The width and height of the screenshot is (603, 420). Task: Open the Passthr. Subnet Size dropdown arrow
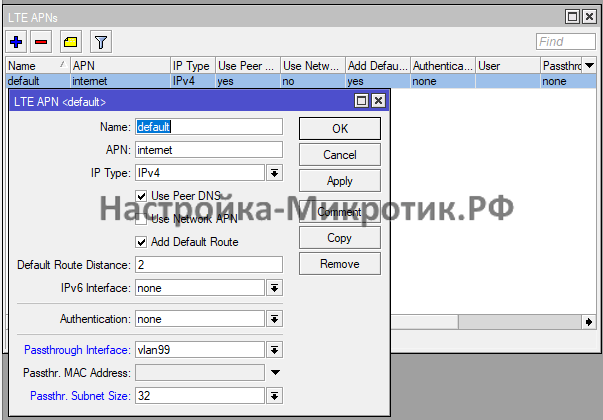(274, 396)
